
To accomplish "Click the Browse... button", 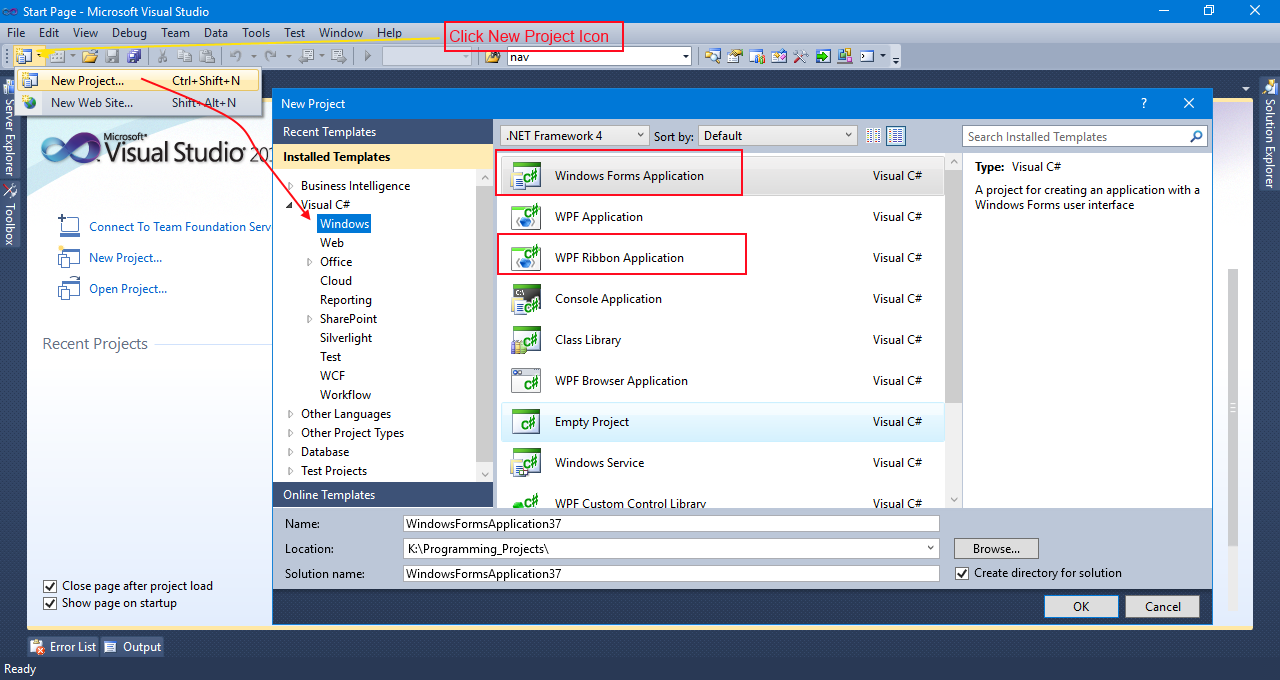I will 996,548.
